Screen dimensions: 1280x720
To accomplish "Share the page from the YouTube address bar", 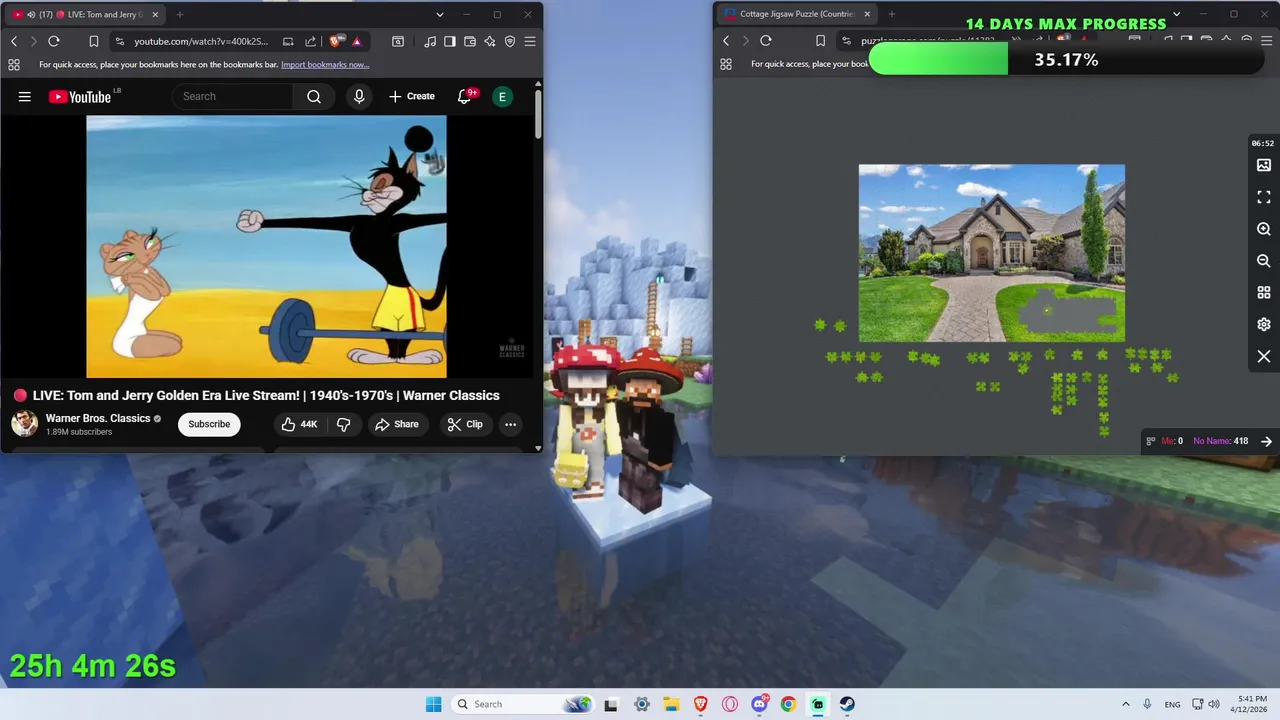I will coord(310,41).
